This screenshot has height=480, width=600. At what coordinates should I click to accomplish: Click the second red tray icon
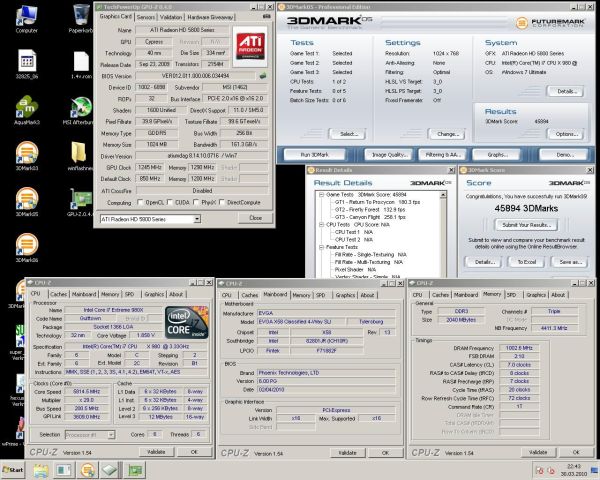pos(551,470)
